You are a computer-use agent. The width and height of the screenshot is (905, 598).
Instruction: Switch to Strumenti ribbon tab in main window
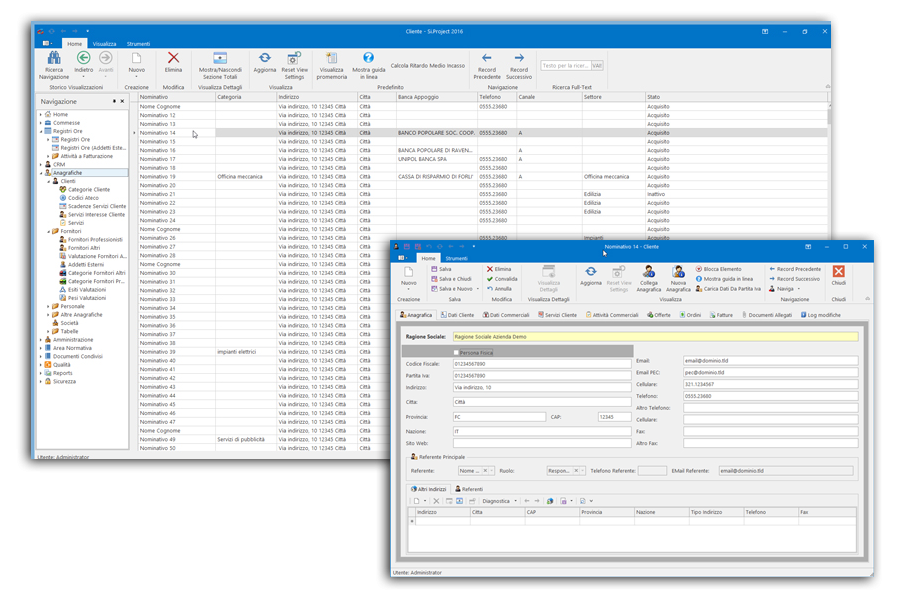pos(139,44)
